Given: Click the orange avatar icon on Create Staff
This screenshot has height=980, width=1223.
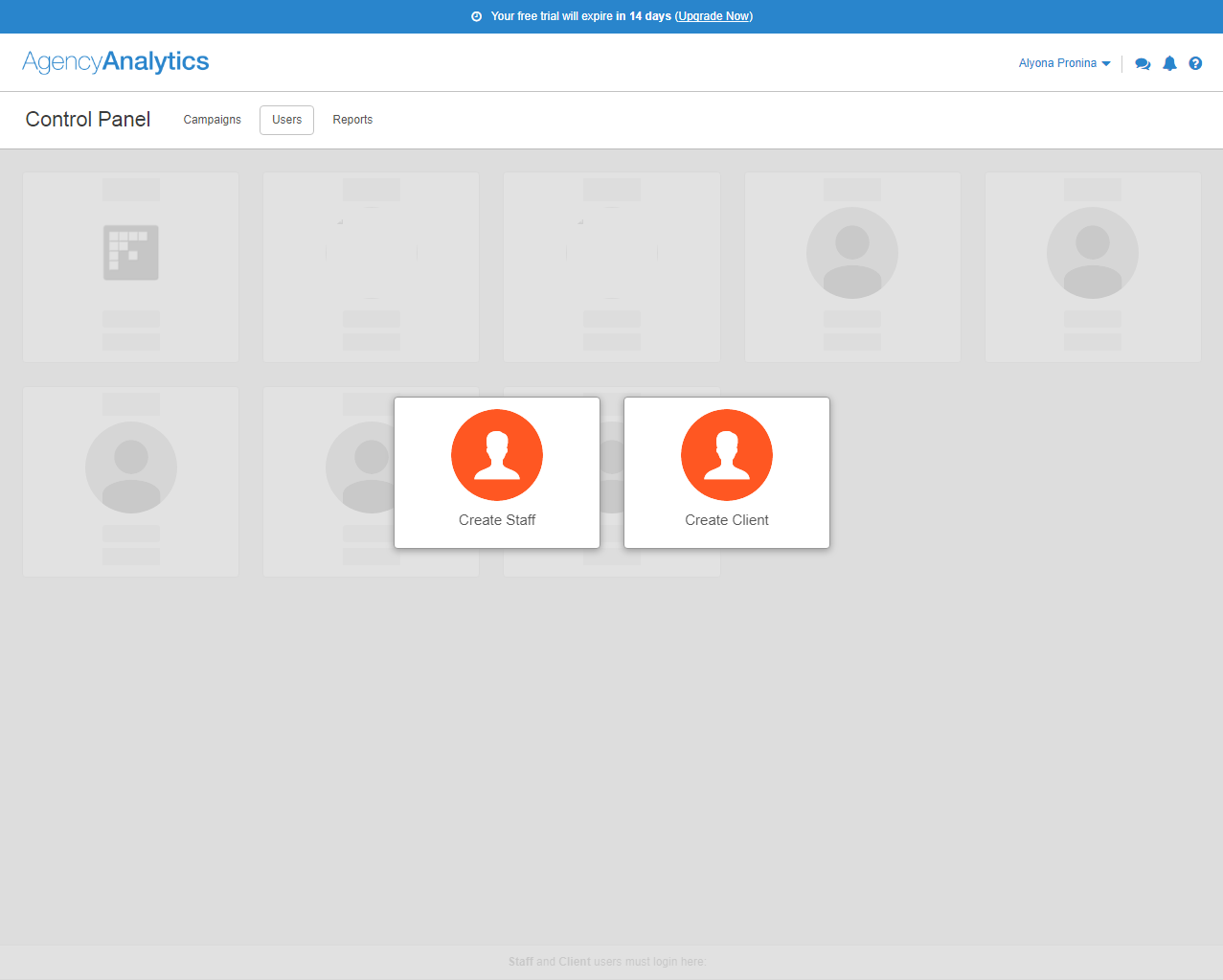Looking at the screenshot, I should pos(496,455).
